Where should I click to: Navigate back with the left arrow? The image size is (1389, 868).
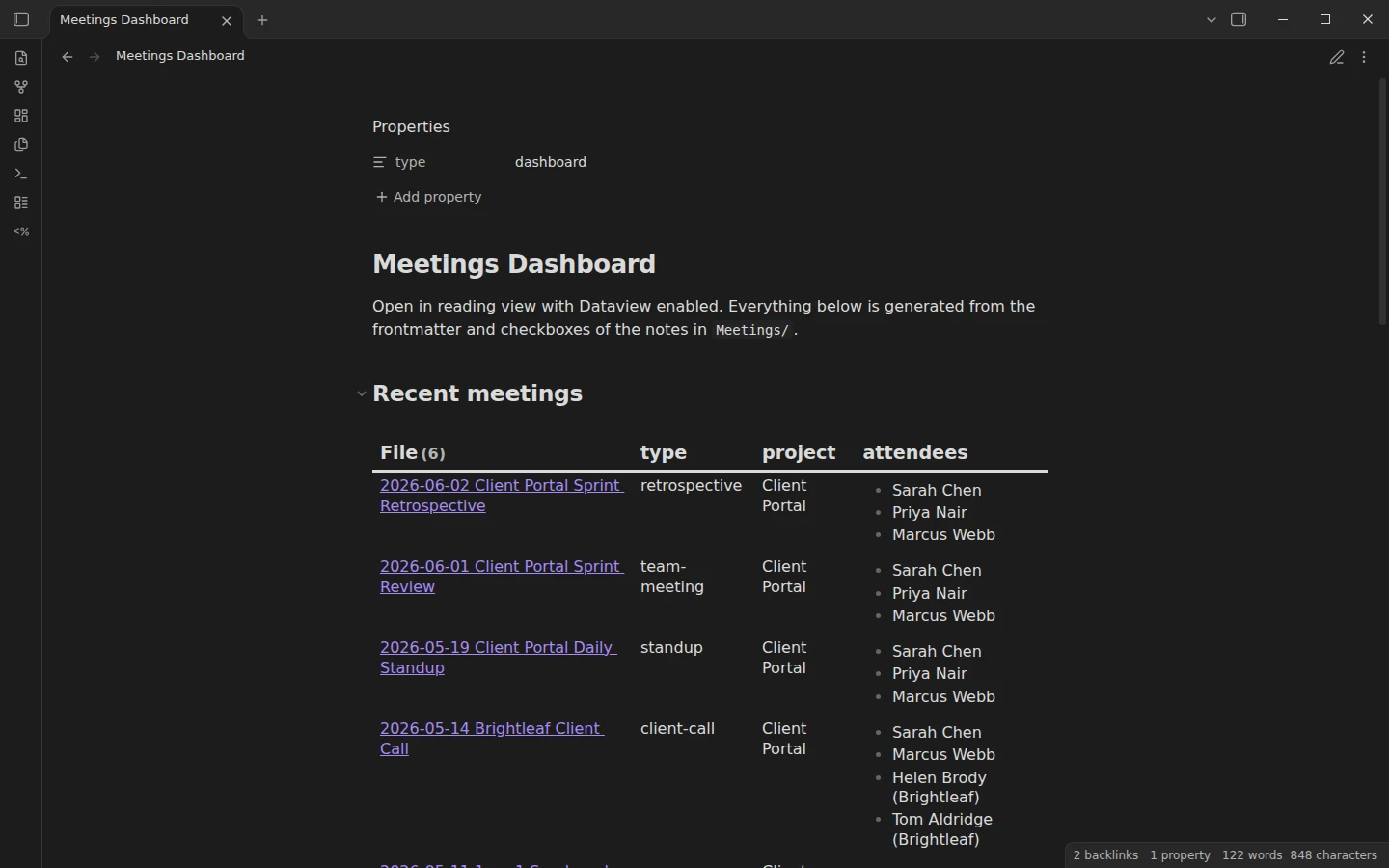(68, 57)
